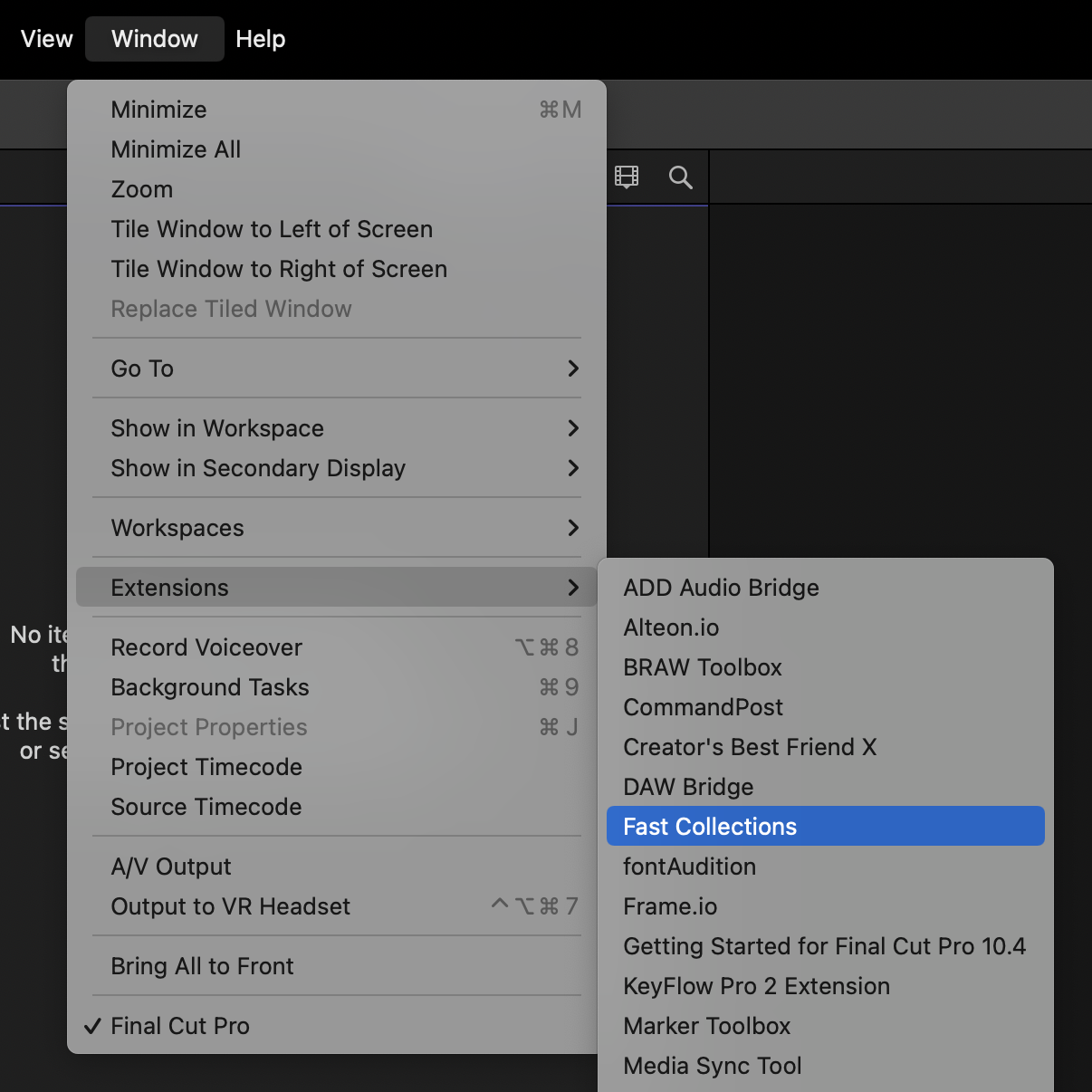Image resolution: width=1092 pixels, height=1092 pixels.
Task: Click the filmstrip clip appearance icon
Action: pos(627,177)
